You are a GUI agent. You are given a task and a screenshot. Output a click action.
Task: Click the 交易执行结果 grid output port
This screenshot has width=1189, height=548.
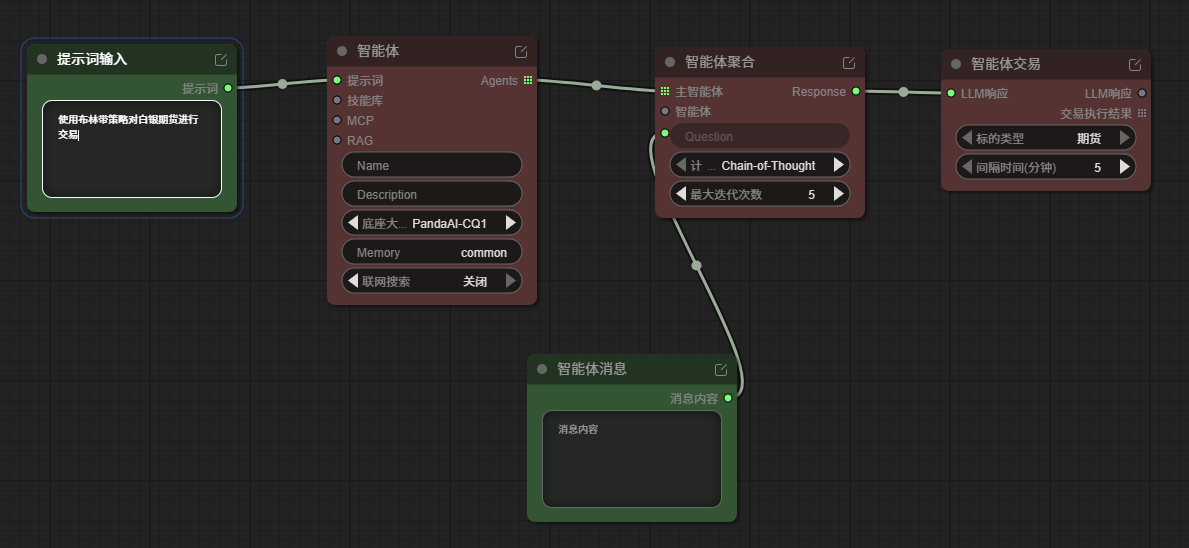point(1142,113)
